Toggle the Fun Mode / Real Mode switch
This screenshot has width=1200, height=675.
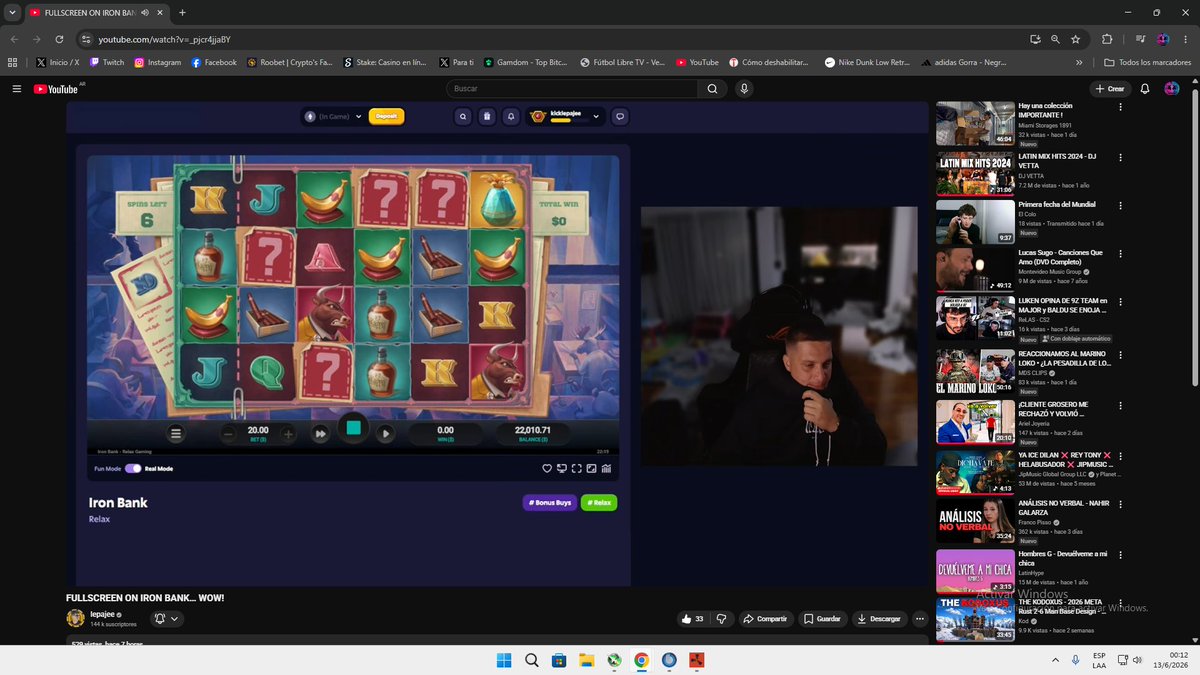[133, 468]
